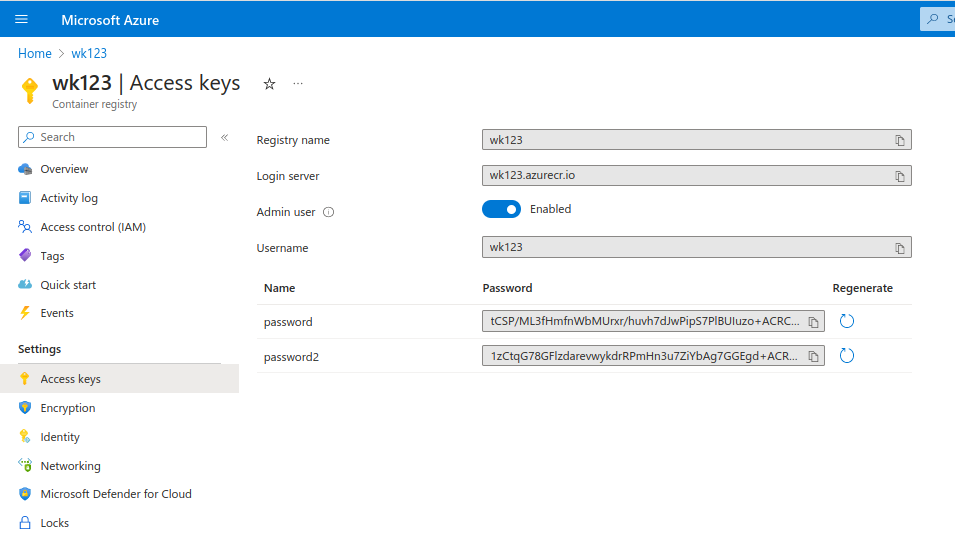Screen dimensions: 955x545
Task: Click the first password text field
Action: point(653,321)
